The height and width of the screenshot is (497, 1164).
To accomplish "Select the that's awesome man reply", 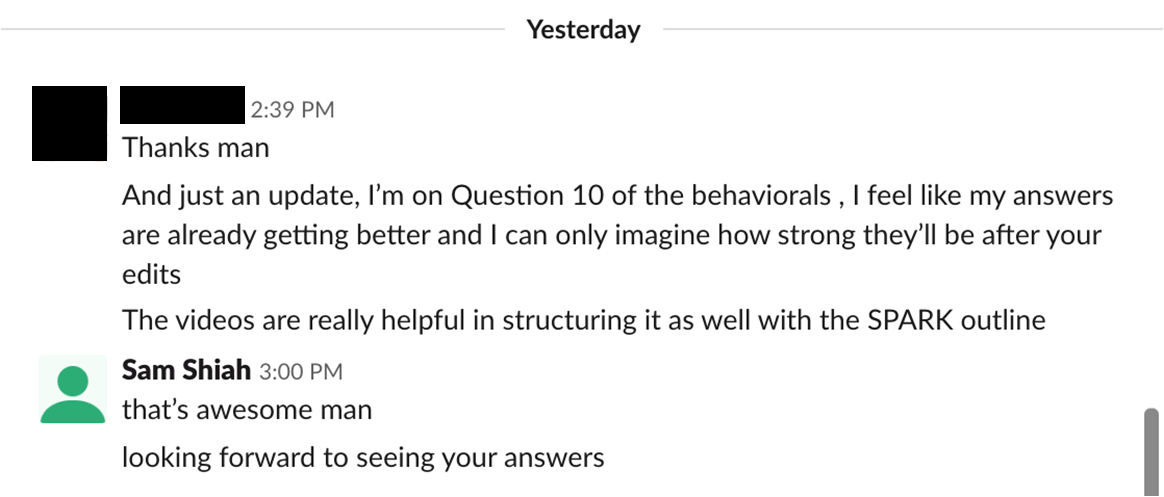I will [246, 409].
